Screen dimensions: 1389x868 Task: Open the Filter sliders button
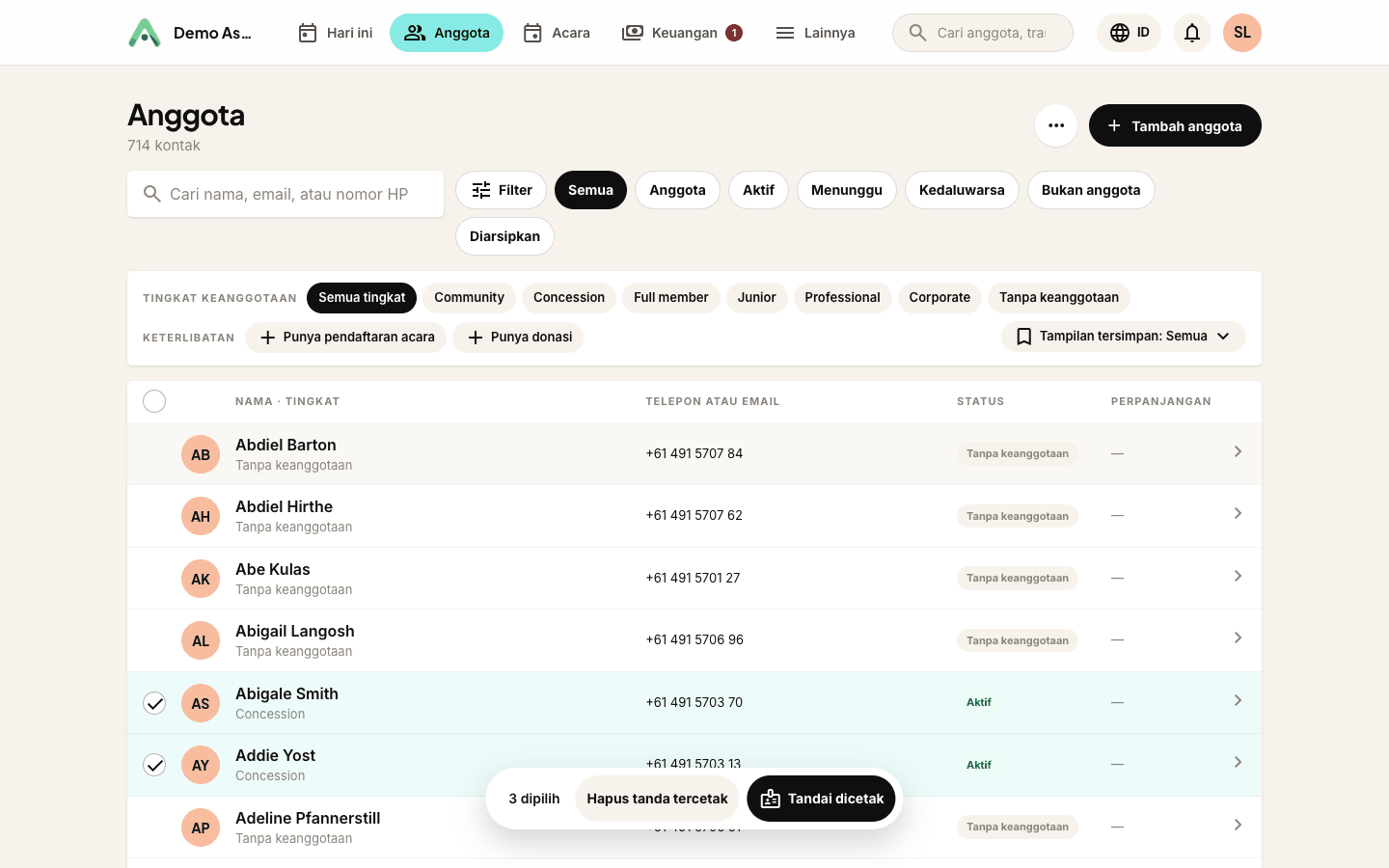click(502, 190)
